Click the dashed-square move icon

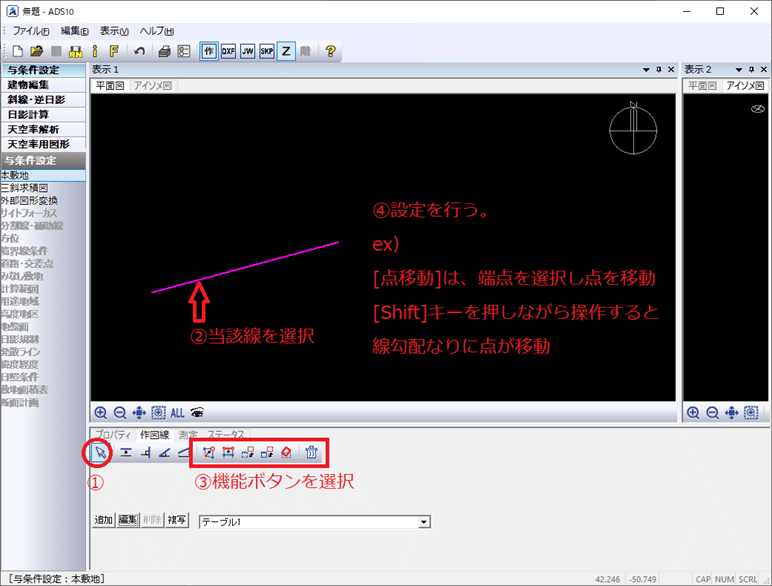coord(248,453)
